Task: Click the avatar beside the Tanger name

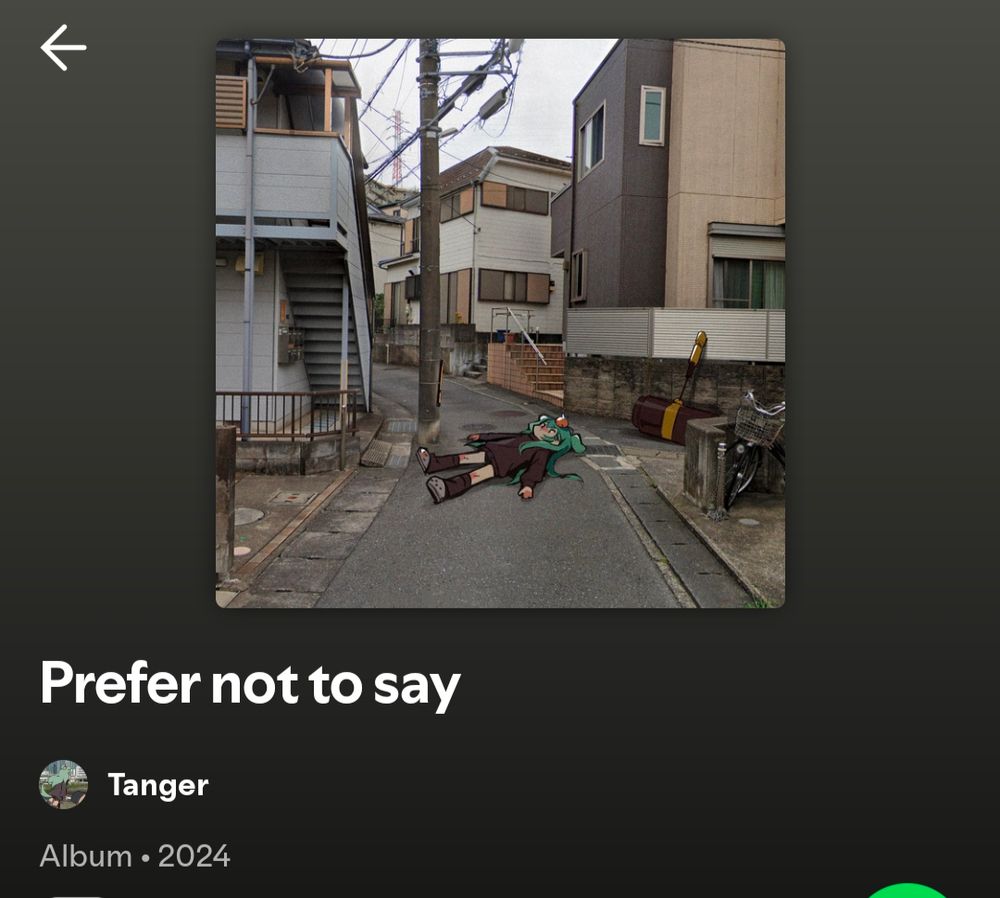Action: [x=63, y=784]
